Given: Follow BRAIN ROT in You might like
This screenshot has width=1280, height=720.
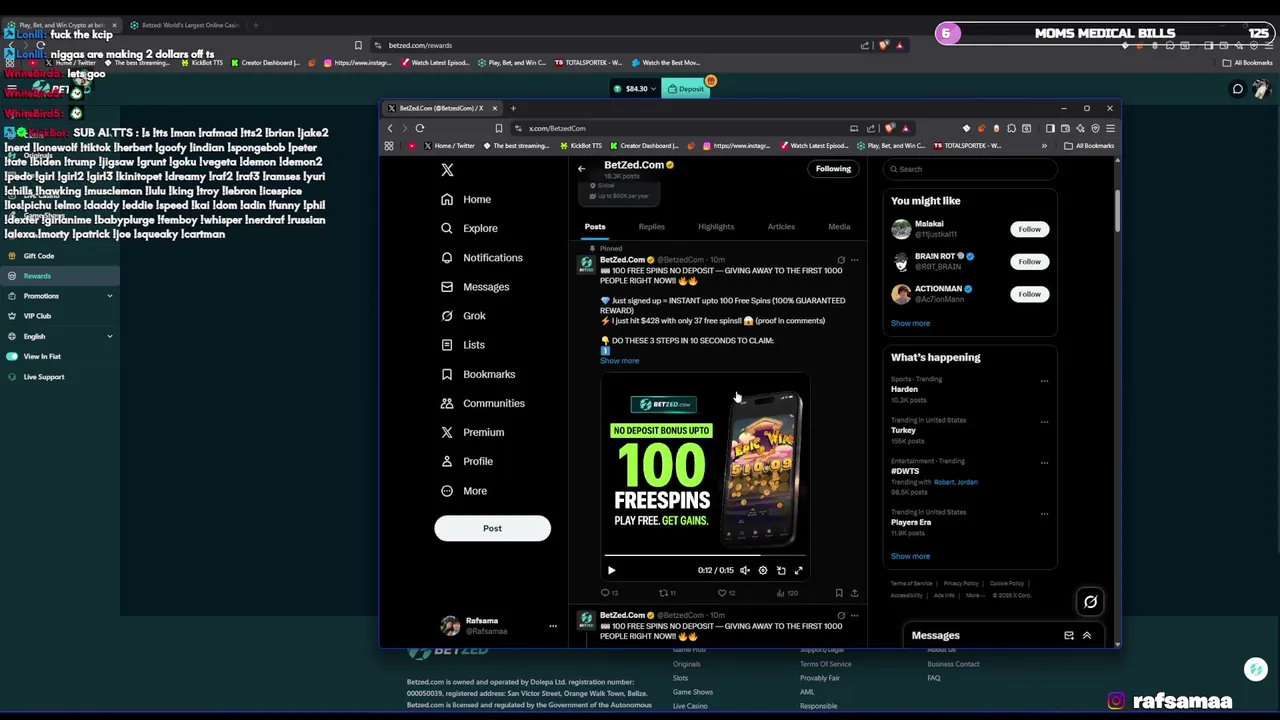Looking at the screenshot, I should coord(1029,261).
